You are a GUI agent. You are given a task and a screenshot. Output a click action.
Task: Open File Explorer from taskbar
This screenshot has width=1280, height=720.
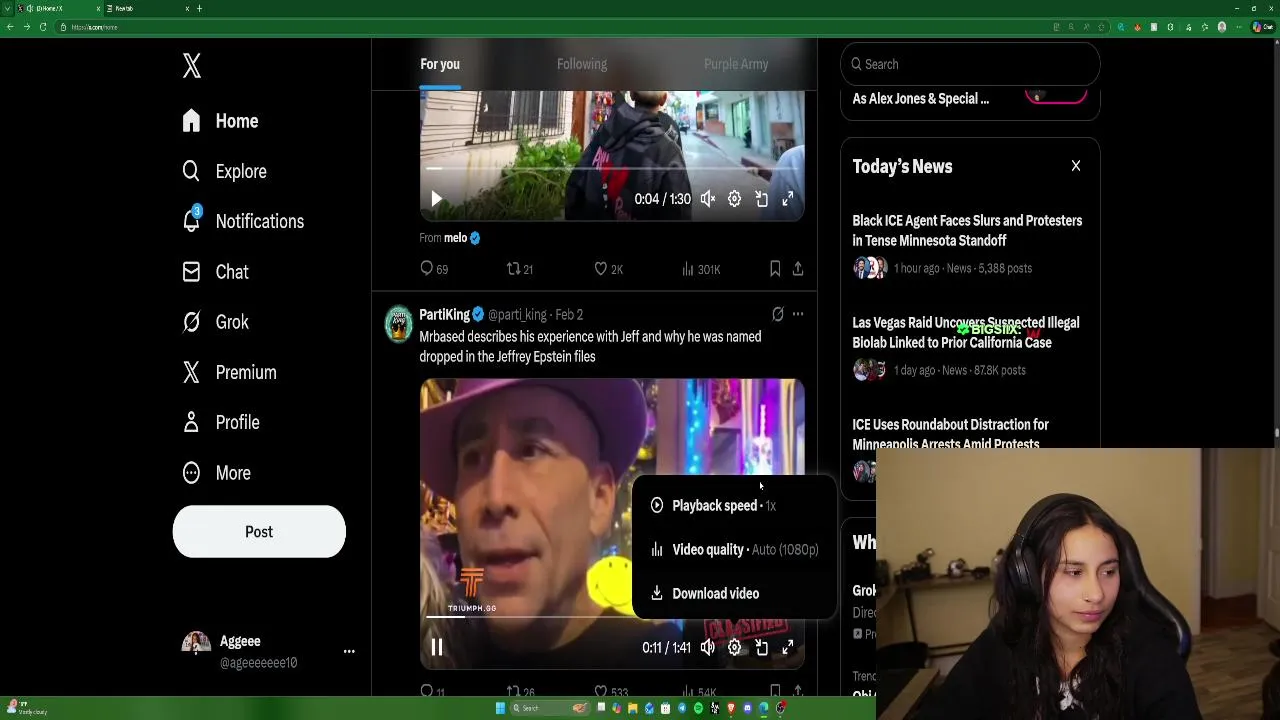(633, 708)
